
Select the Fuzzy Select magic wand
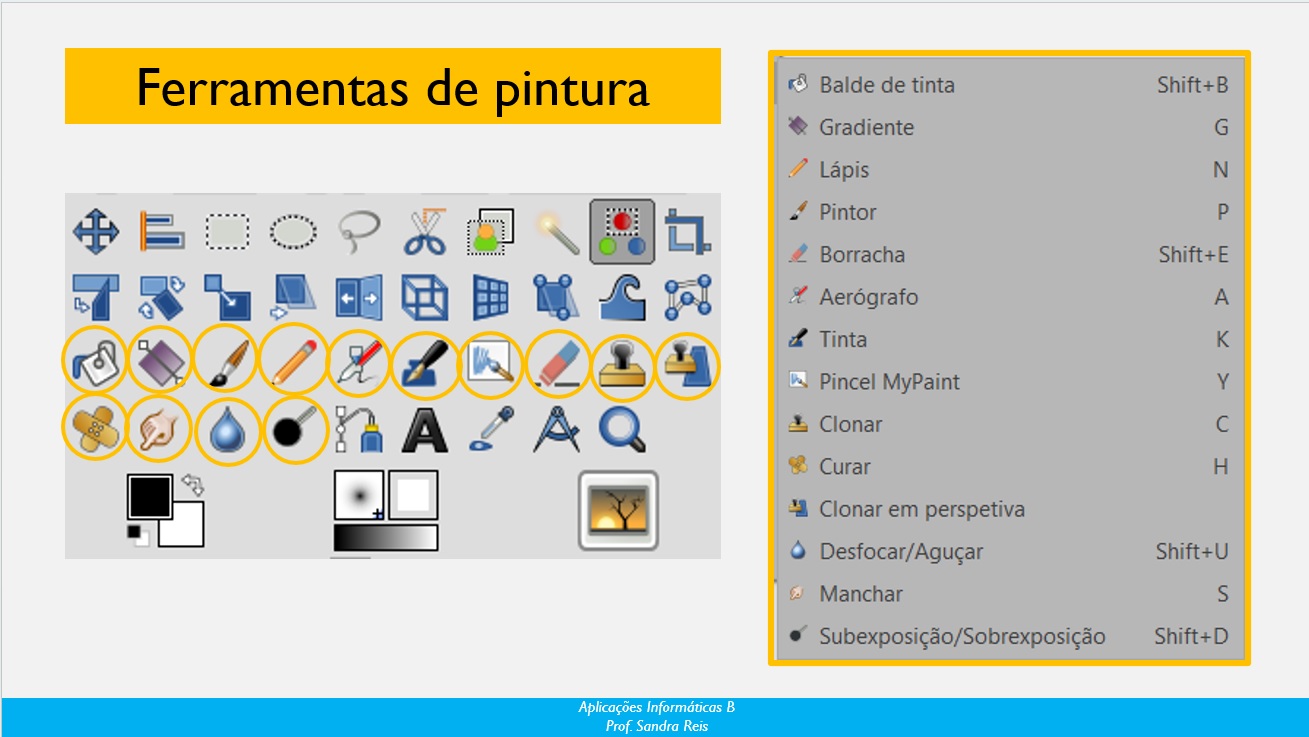[x=557, y=232]
